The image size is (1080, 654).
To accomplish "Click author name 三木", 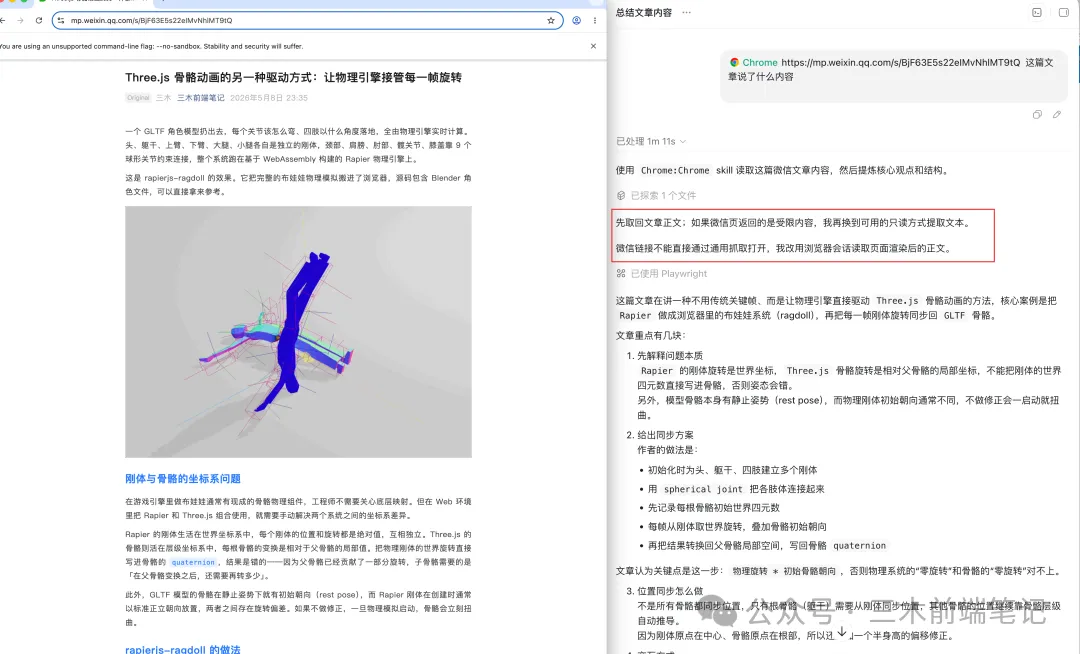I will click(x=163, y=98).
